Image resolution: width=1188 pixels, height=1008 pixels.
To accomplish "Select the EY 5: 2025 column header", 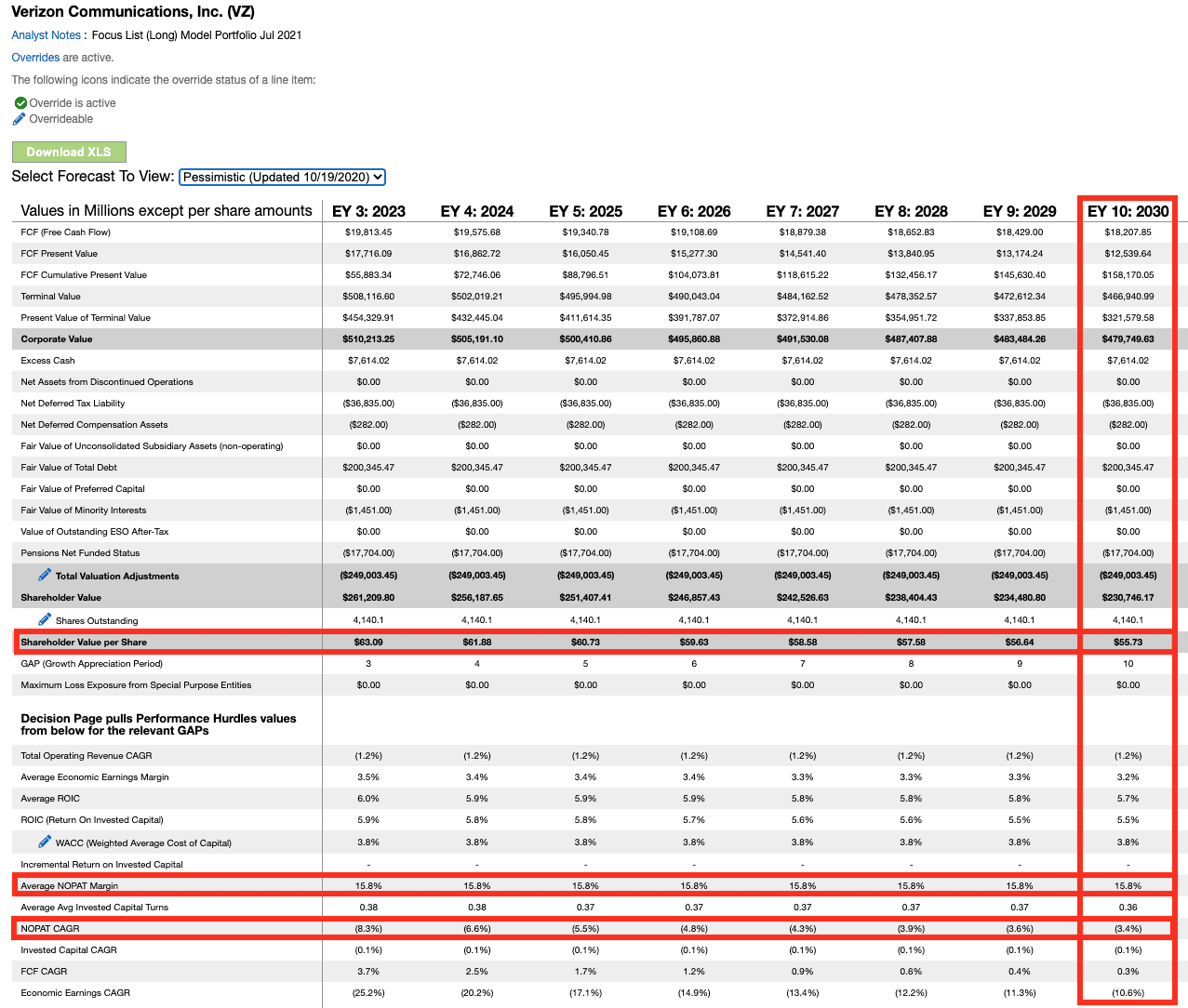I will (585, 211).
